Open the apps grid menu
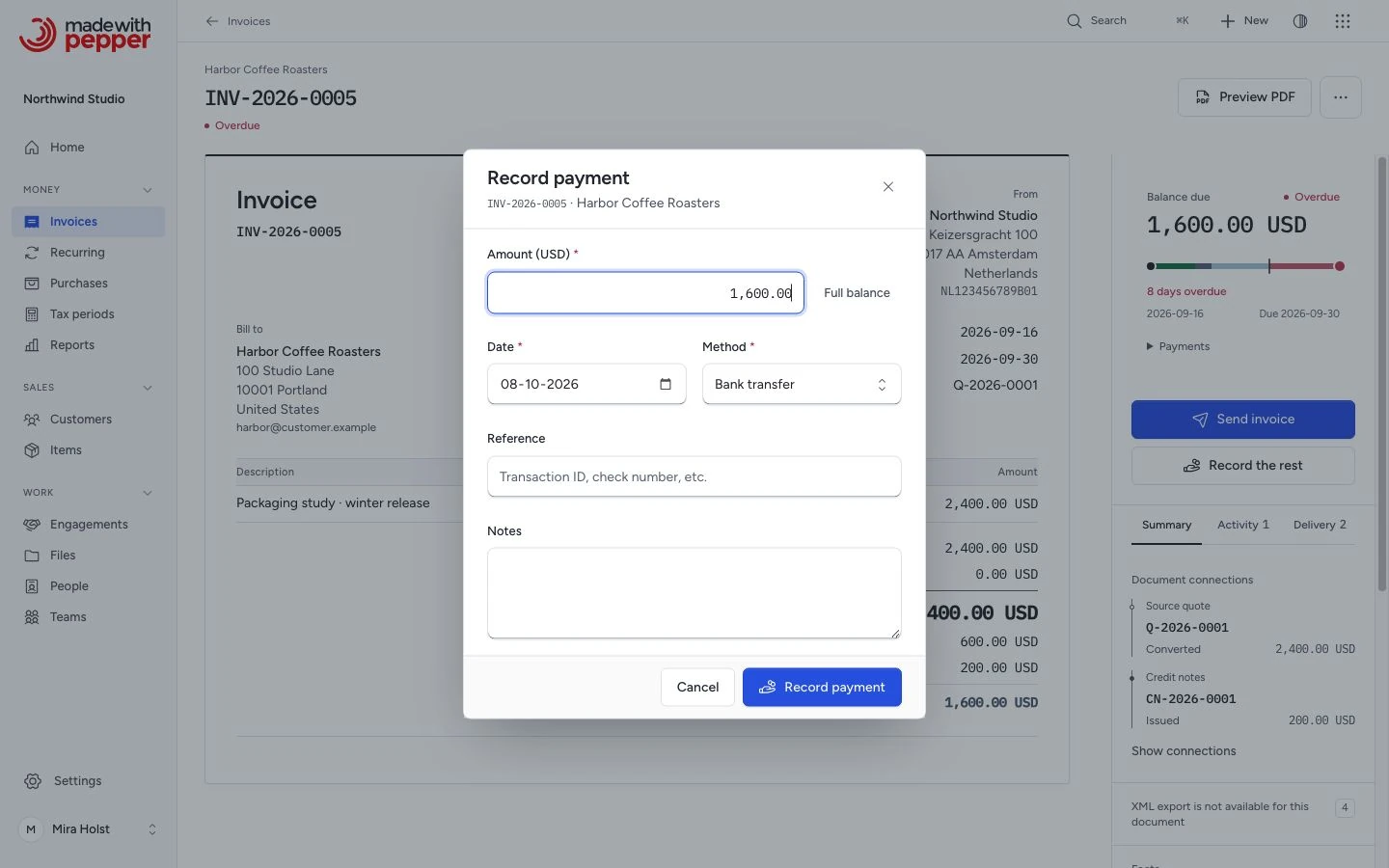1389x868 pixels. pyautogui.click(x=1343, y=21)
